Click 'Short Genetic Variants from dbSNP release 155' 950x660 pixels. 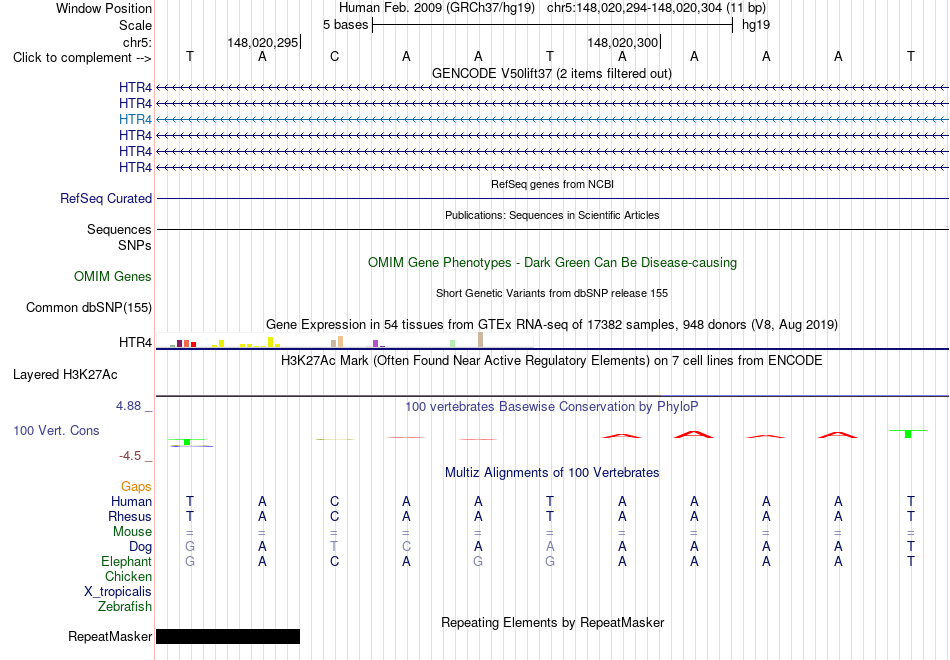[x=552, y=293]
